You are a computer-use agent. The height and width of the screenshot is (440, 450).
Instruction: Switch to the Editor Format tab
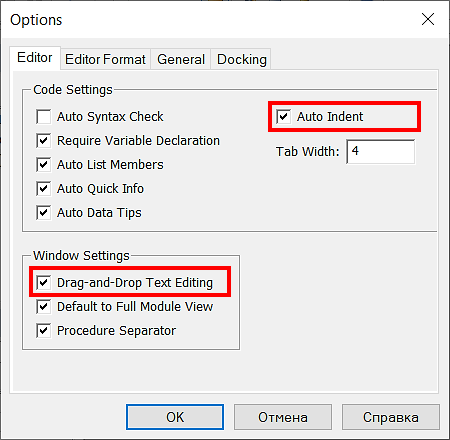[x=105, y=59]
